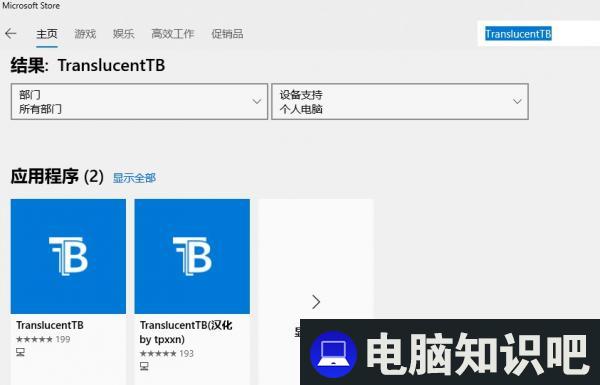
Task: Open the 主页 tab
Action: coord(47,34)
